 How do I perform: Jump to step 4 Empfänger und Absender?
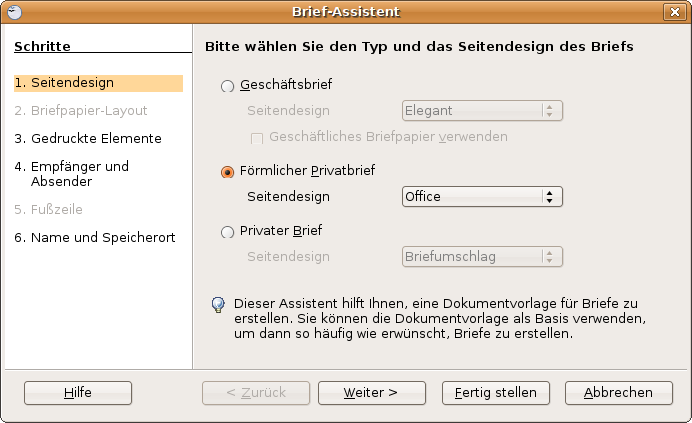[x=71, y=174]
